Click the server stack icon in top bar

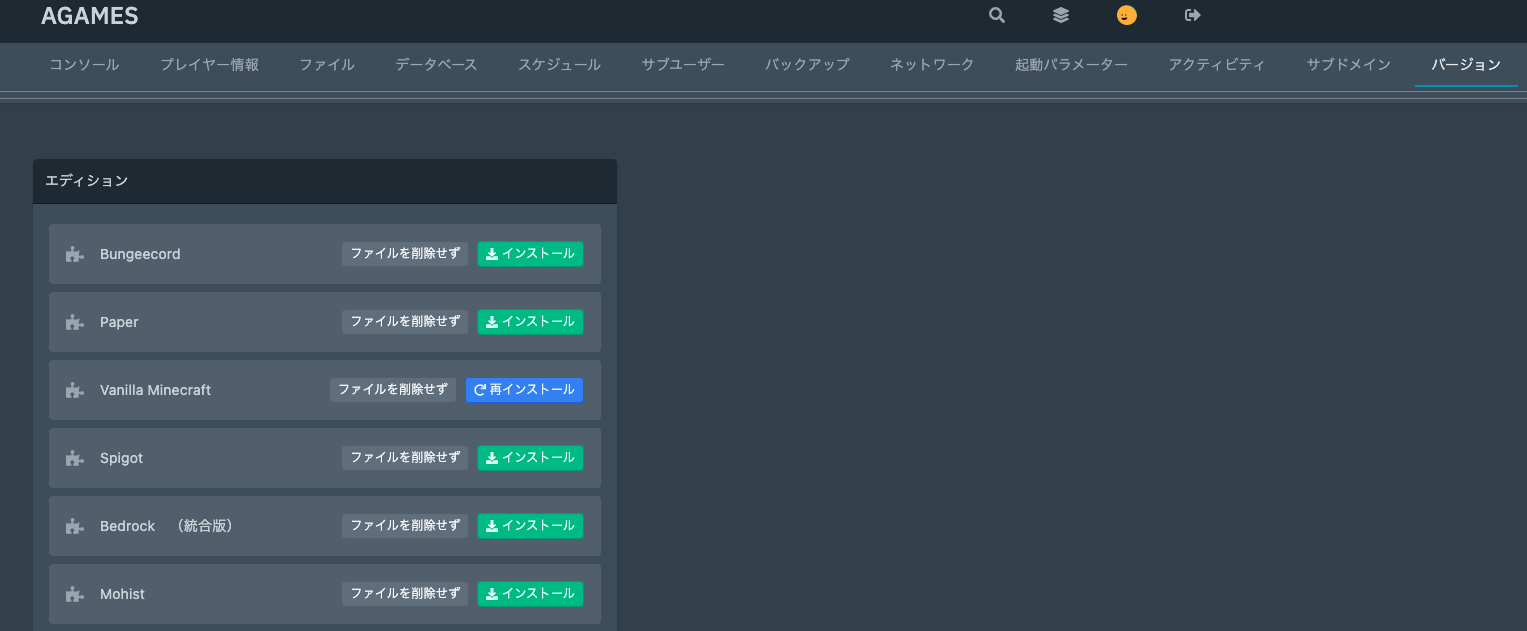(1060, 15)
